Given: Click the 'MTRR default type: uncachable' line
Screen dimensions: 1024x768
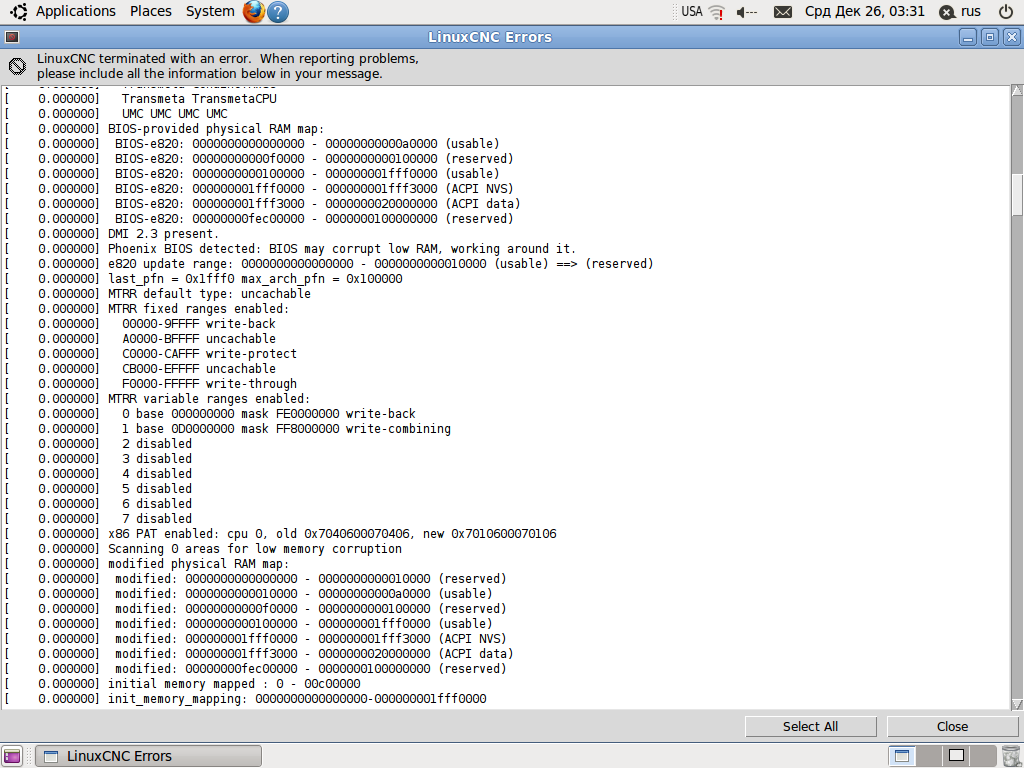Looking at the screenshot, I should click(x=209, y=294).
